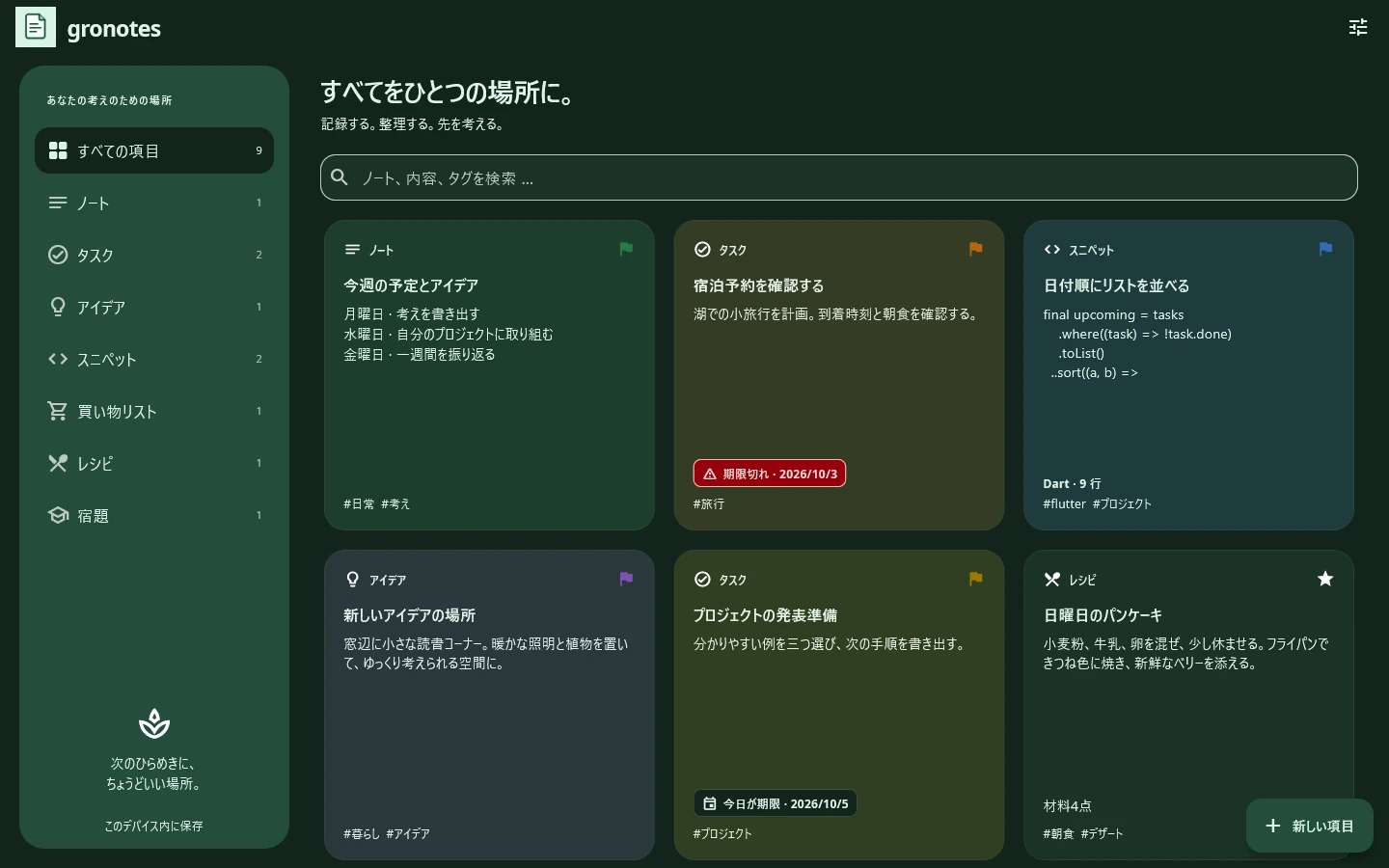
Task: Click the orange flag on the 宿泊予約を確認する card
Action: click(x=975, y=249)
